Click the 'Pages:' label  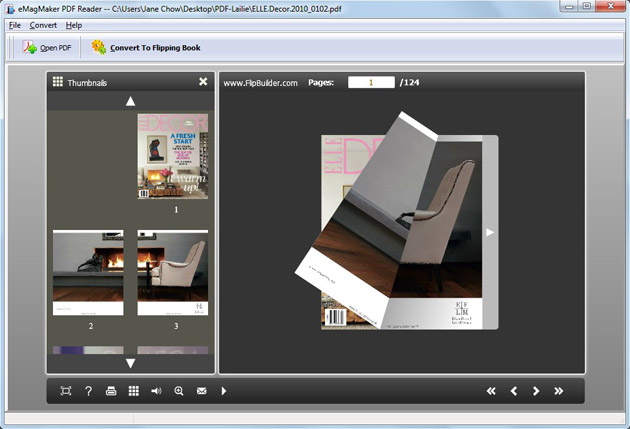tap(321, 82)
